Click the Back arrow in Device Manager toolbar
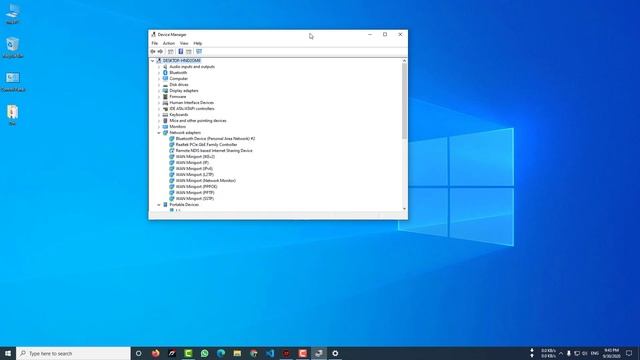This screenshot has width=640, height=360. [153, 51]
